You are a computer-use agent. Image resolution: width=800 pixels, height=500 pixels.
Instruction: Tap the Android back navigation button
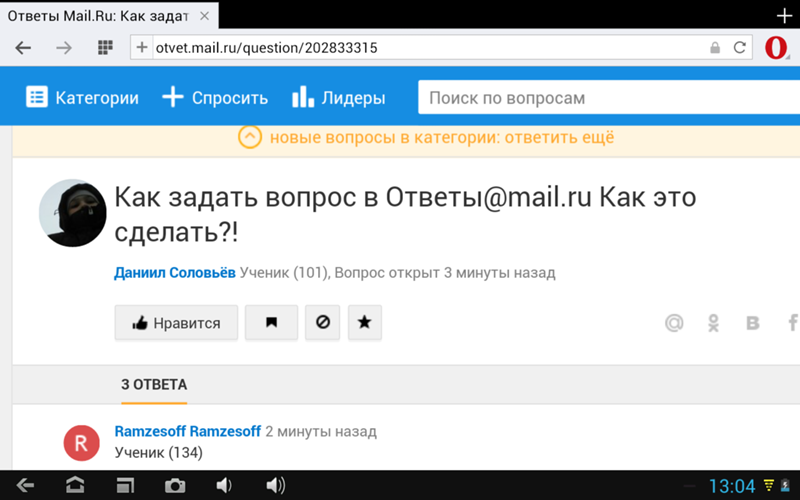pyautogui.click(x=24, y=485)
